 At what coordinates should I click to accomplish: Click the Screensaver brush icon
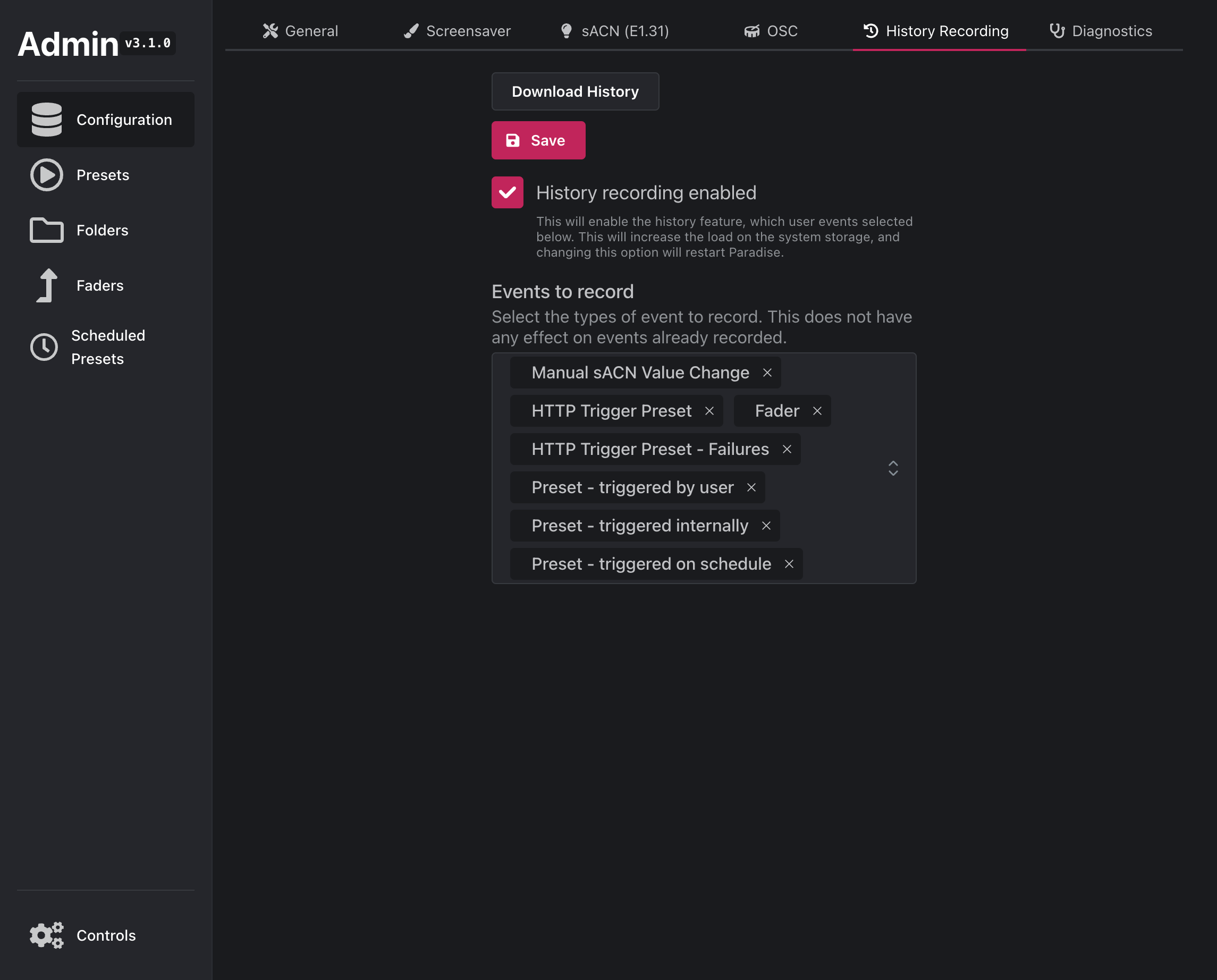click(x=411, y=31)
